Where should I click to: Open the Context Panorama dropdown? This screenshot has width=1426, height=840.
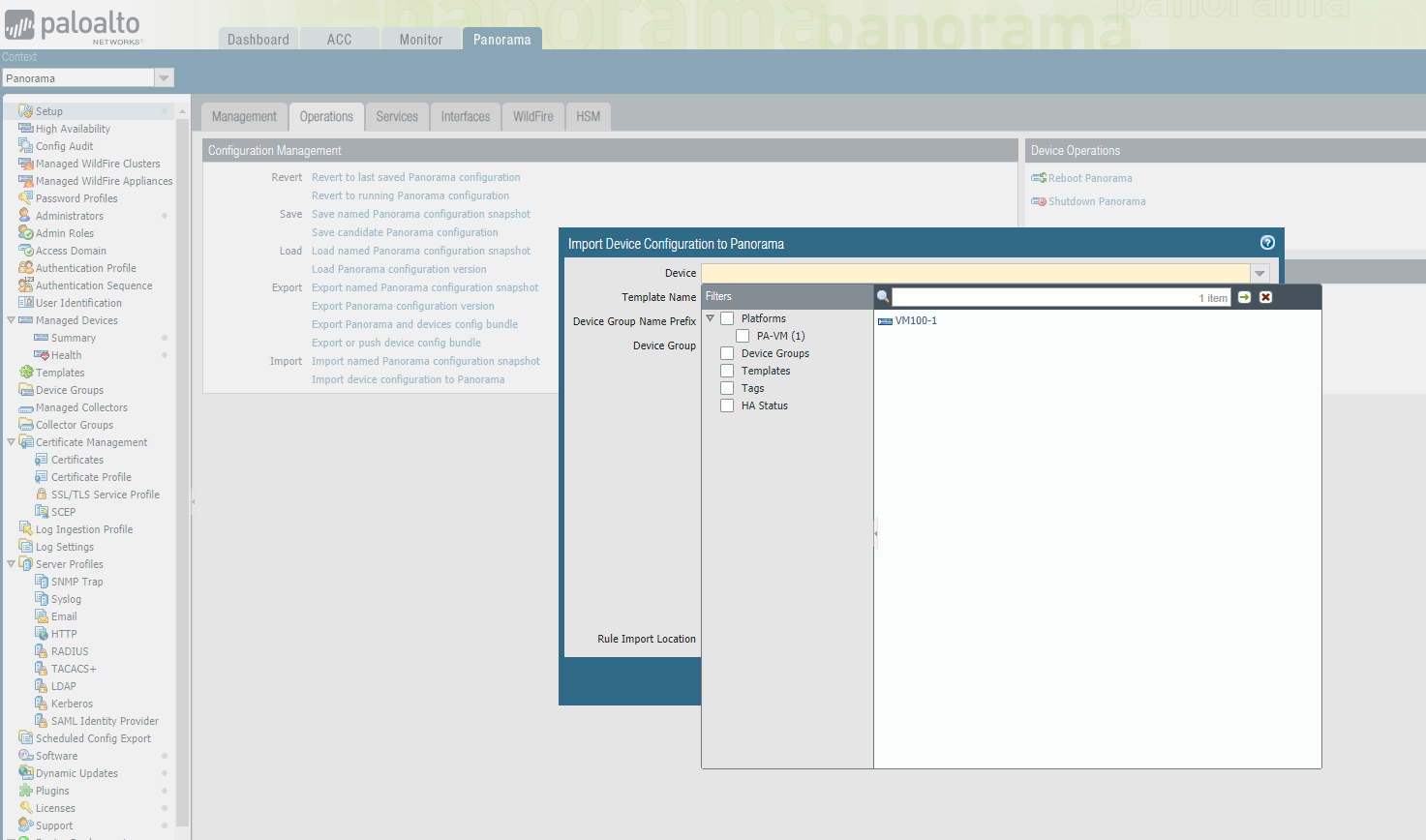pos(164,78)
